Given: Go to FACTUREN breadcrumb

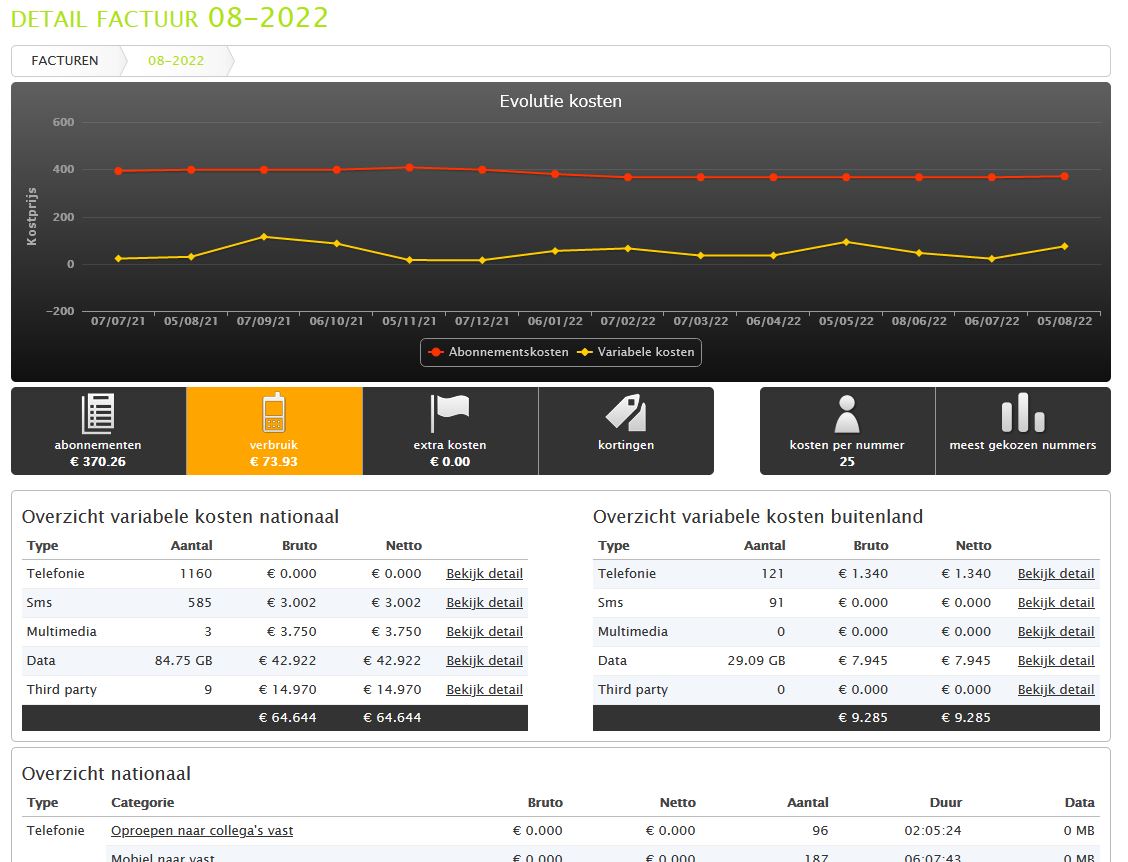Looking at the screenshot, I should pos(65,60).
